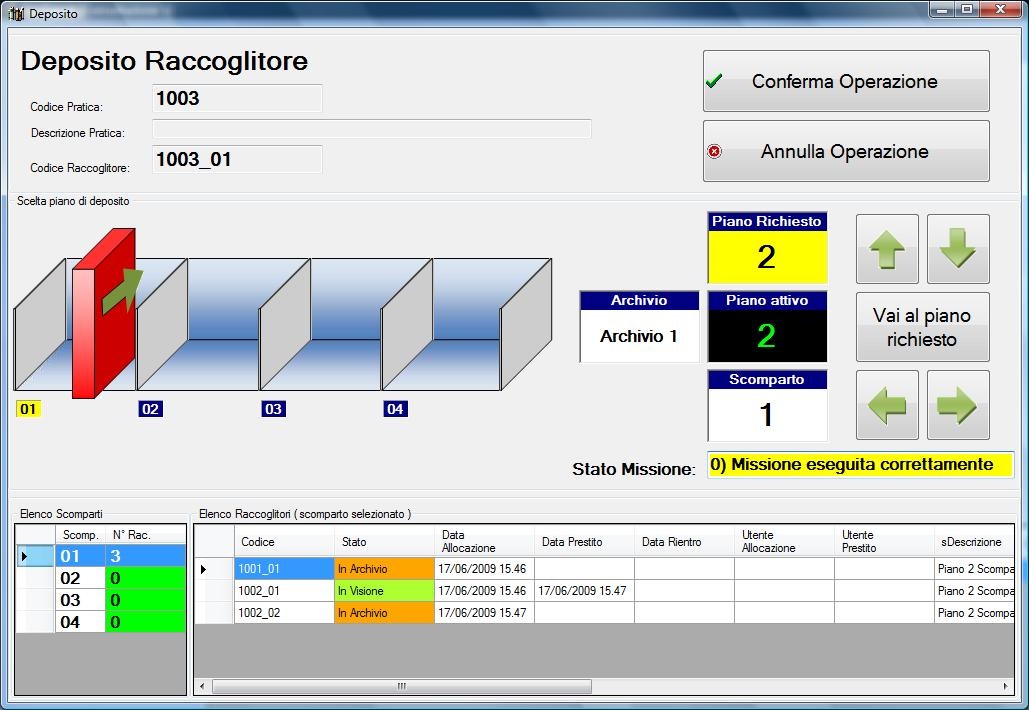Click the Codice Pratica field 1003
Image resolution: width=1029 pixels, height=710 pixels.
237,98
